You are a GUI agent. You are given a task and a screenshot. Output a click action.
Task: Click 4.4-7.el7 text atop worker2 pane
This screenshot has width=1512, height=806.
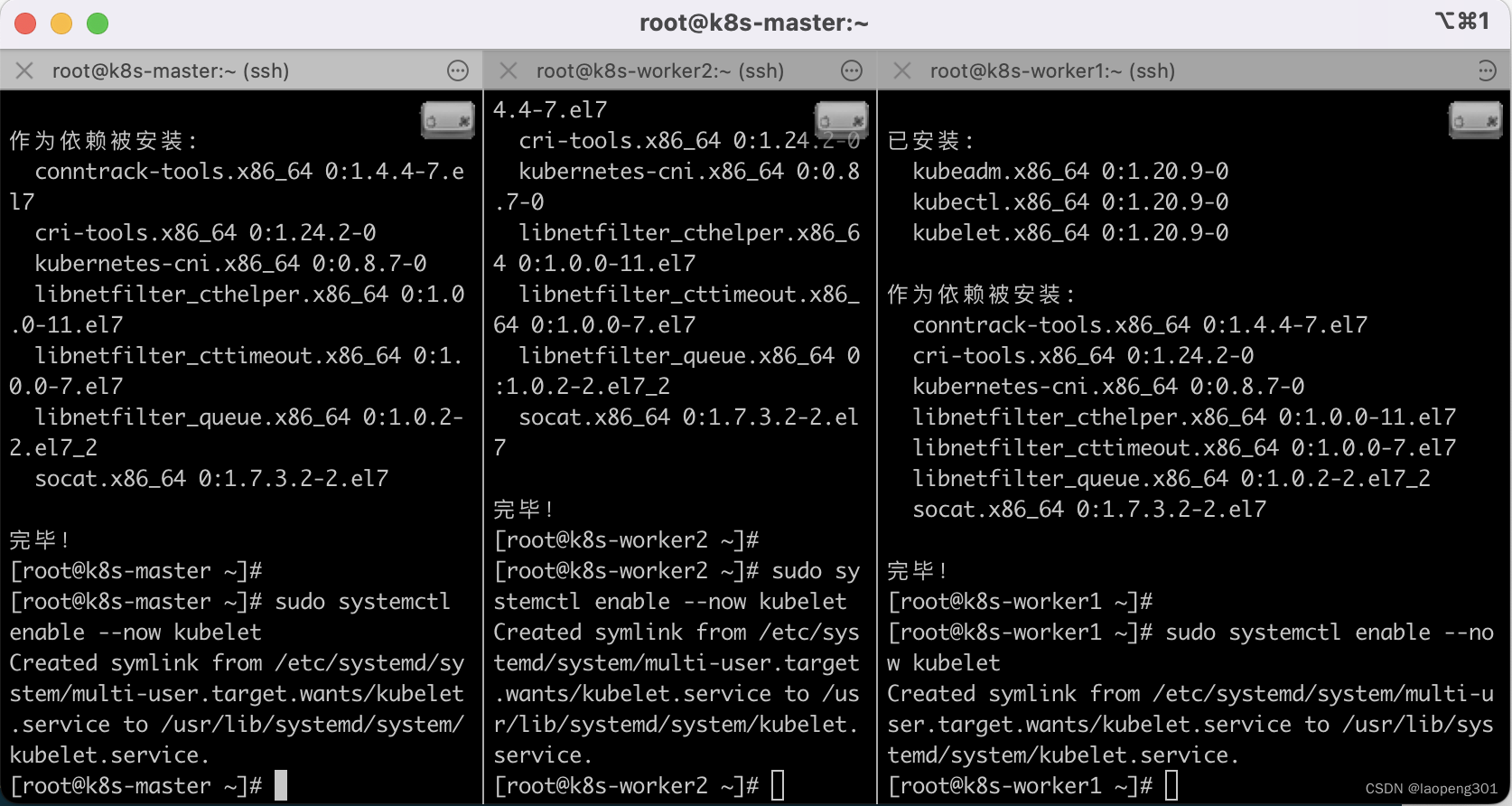[550, 109]
